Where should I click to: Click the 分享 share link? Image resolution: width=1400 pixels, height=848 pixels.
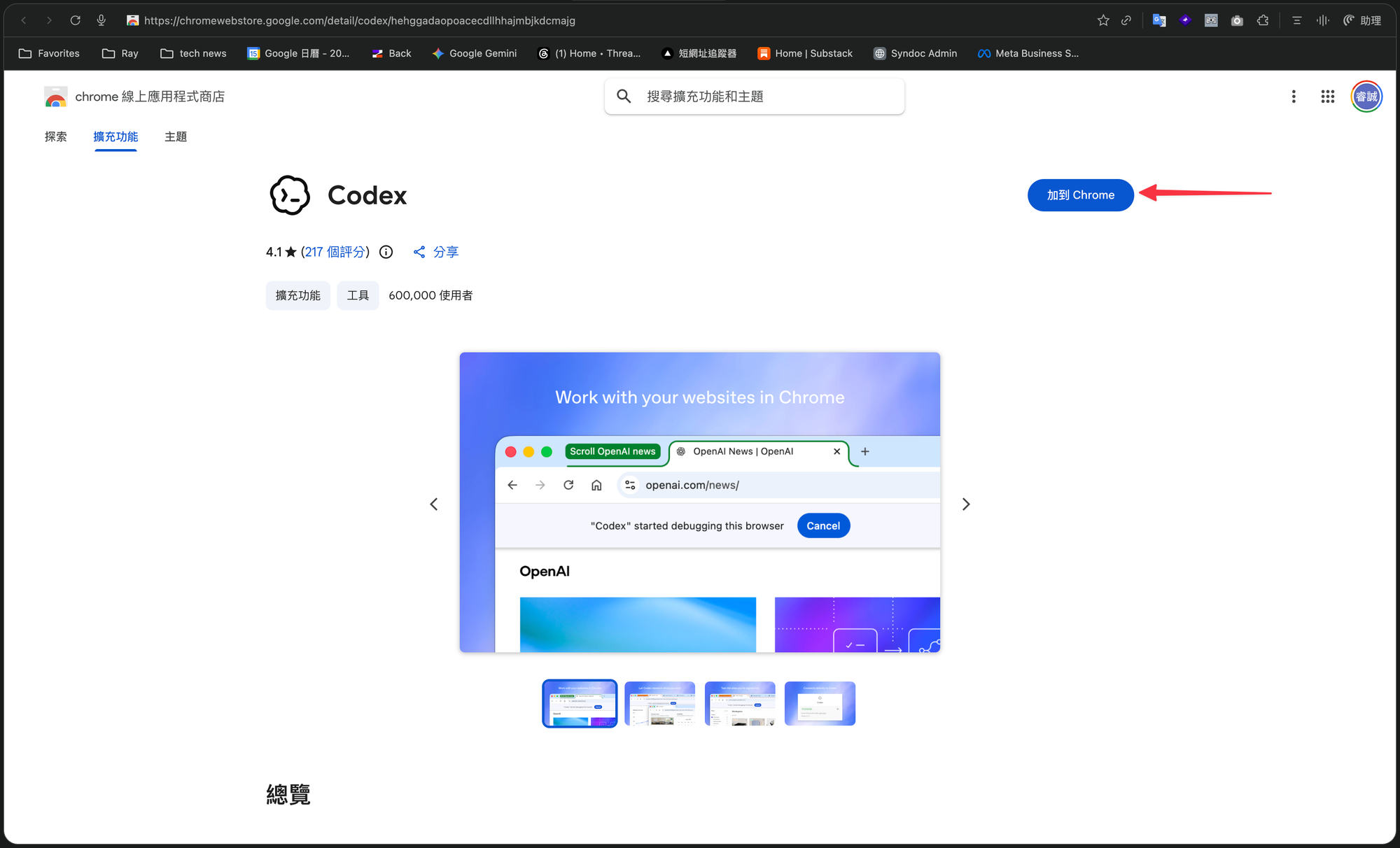[x=435, y=252]
